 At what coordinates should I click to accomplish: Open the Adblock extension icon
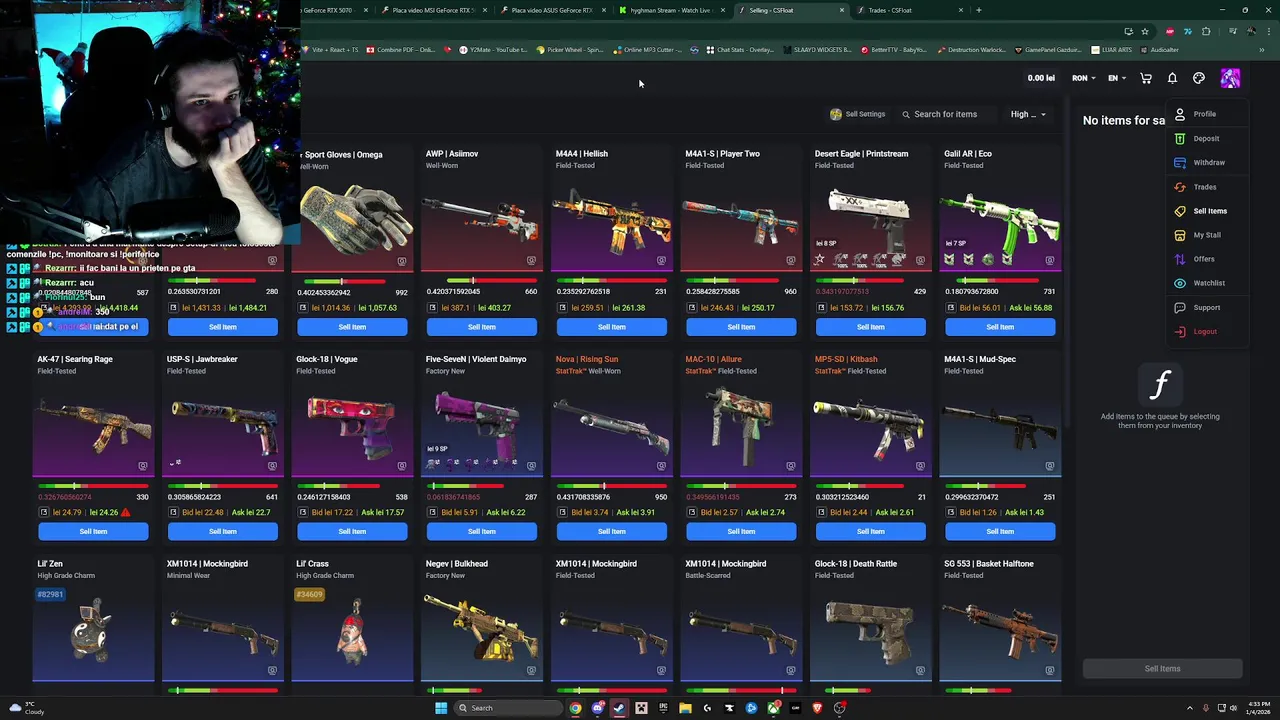click(x=1169, y=31)
